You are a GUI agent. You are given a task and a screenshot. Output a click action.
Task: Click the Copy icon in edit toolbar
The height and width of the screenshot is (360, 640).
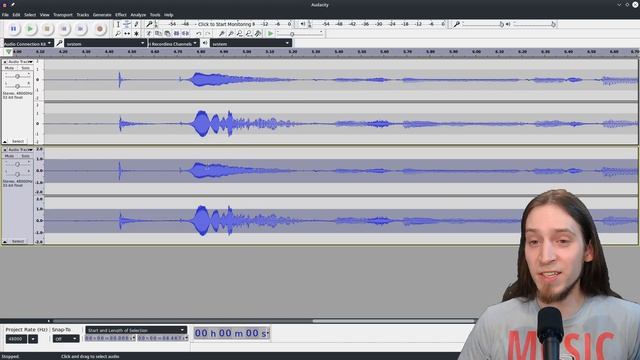158,33
